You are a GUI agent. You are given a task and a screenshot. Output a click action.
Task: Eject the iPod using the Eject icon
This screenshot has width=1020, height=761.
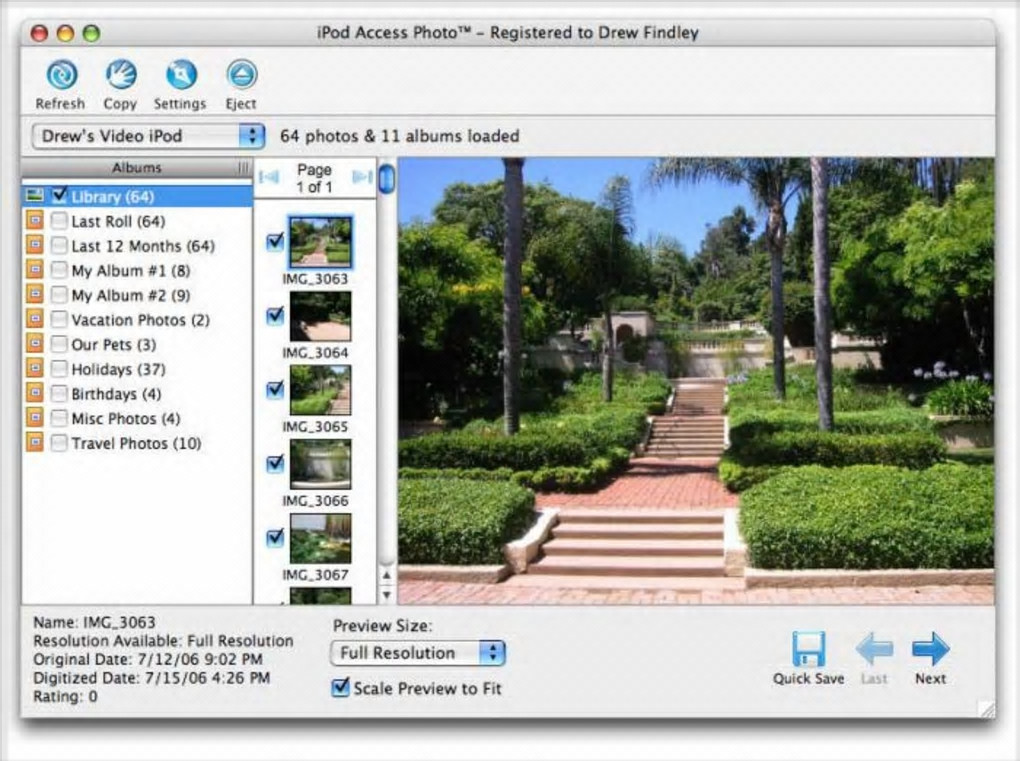[241, 75]
